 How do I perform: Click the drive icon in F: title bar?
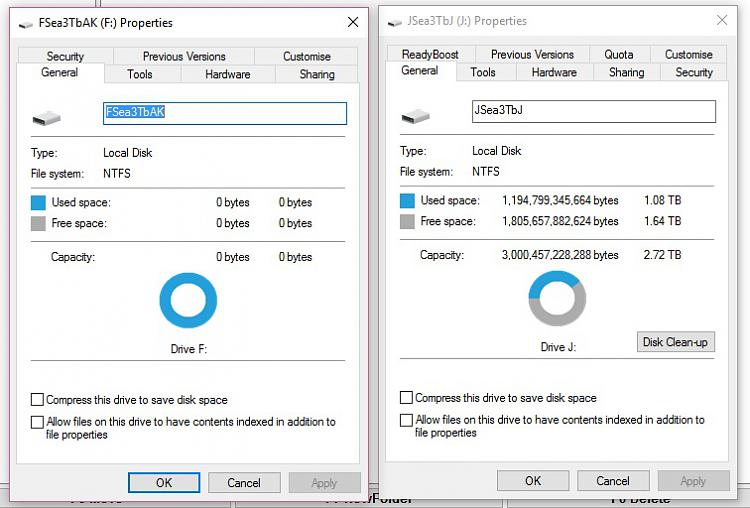pos(25,23)
